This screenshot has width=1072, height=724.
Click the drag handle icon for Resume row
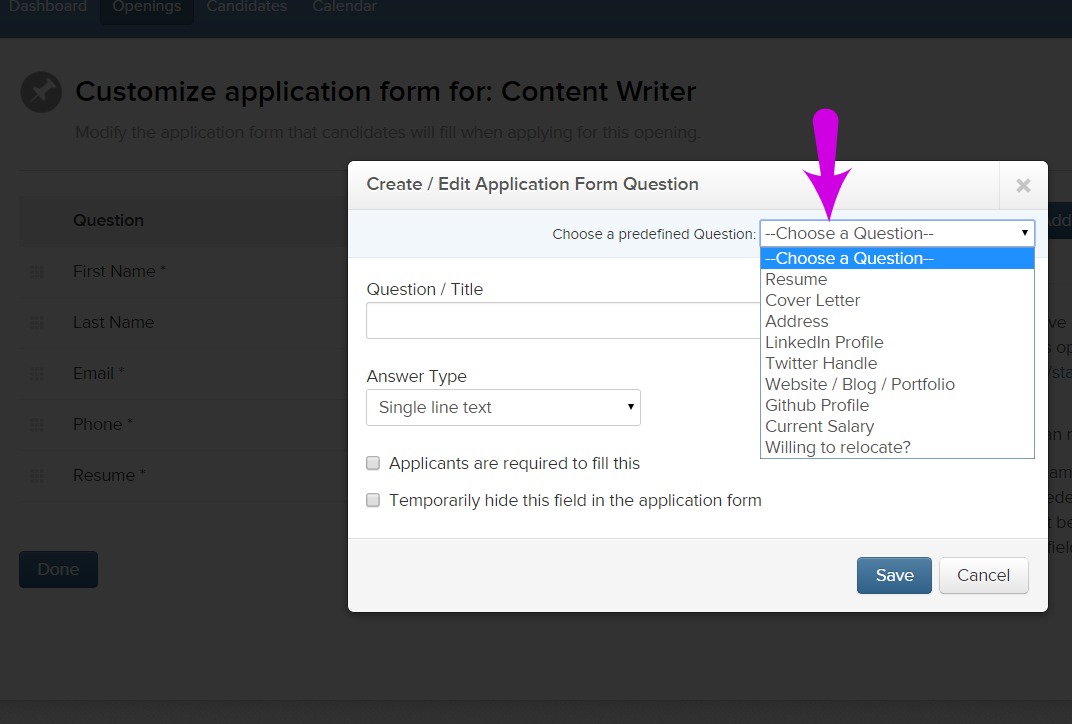pyautogui.click(x=37, y=476)
